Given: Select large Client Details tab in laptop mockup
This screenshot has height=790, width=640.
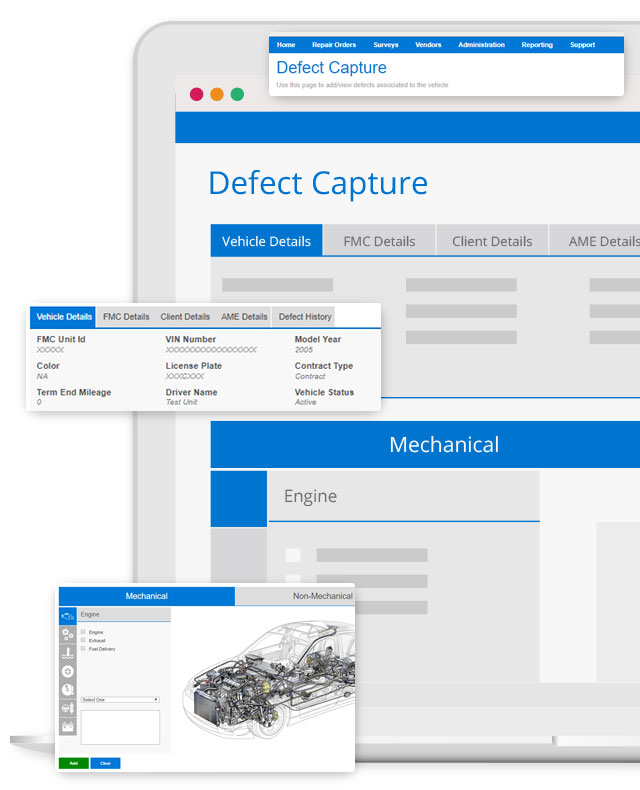Looking at the screenshot, I should point(492,241).
